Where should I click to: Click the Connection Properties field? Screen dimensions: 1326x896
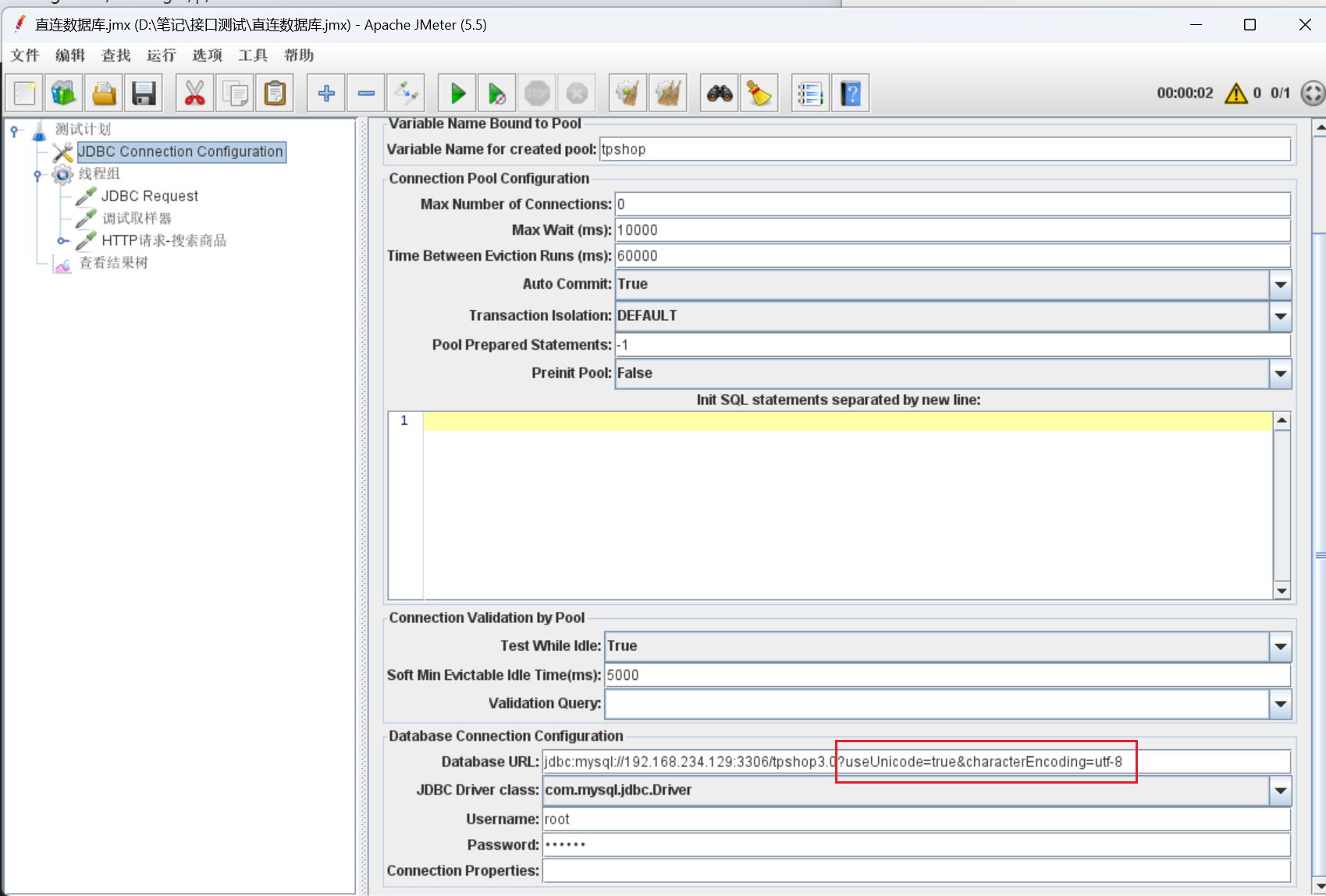pos(916,871)
